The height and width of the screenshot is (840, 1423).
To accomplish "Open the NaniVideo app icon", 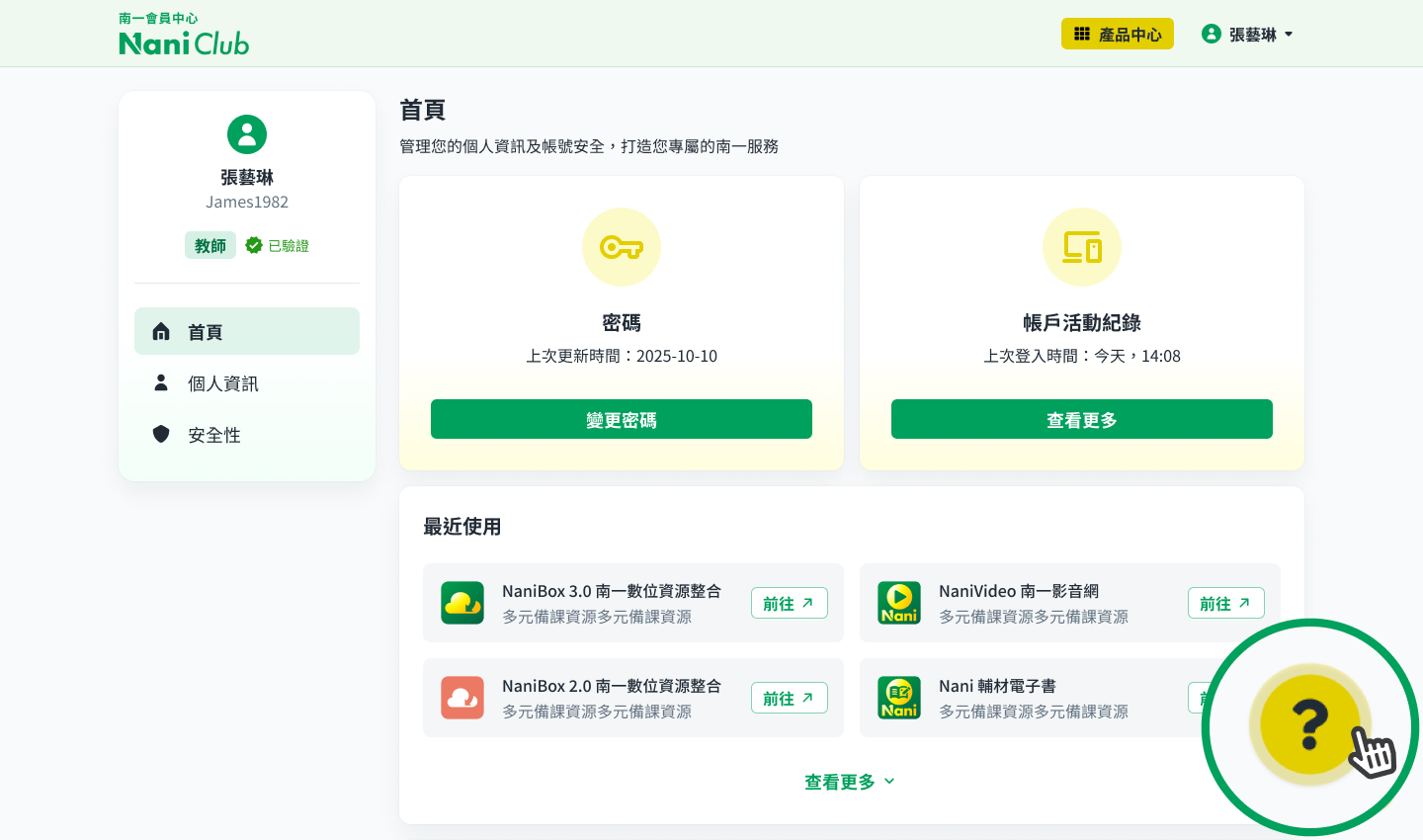I will (x=899, y=603).
